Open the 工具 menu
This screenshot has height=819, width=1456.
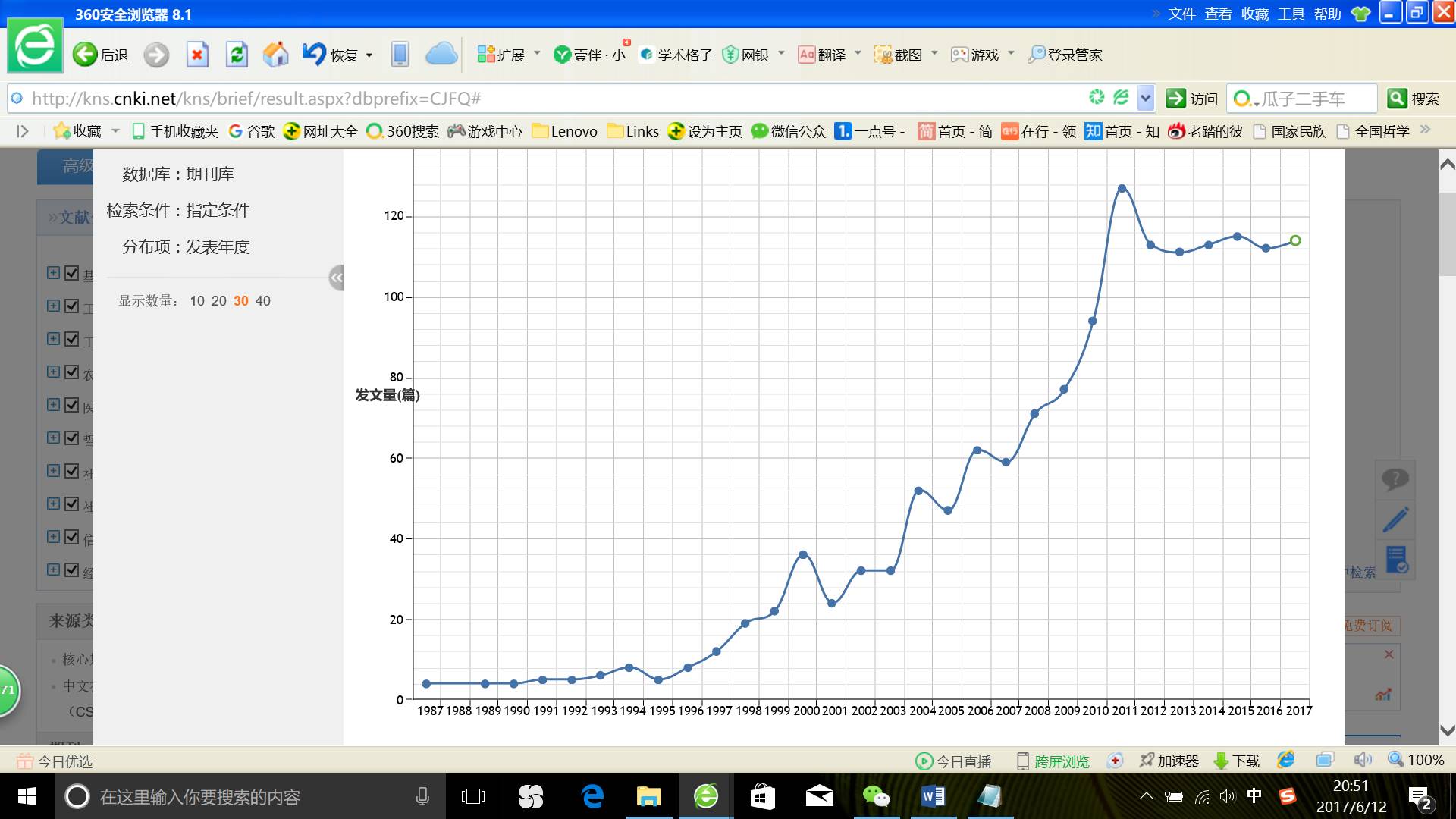(x=1291, y=14)
